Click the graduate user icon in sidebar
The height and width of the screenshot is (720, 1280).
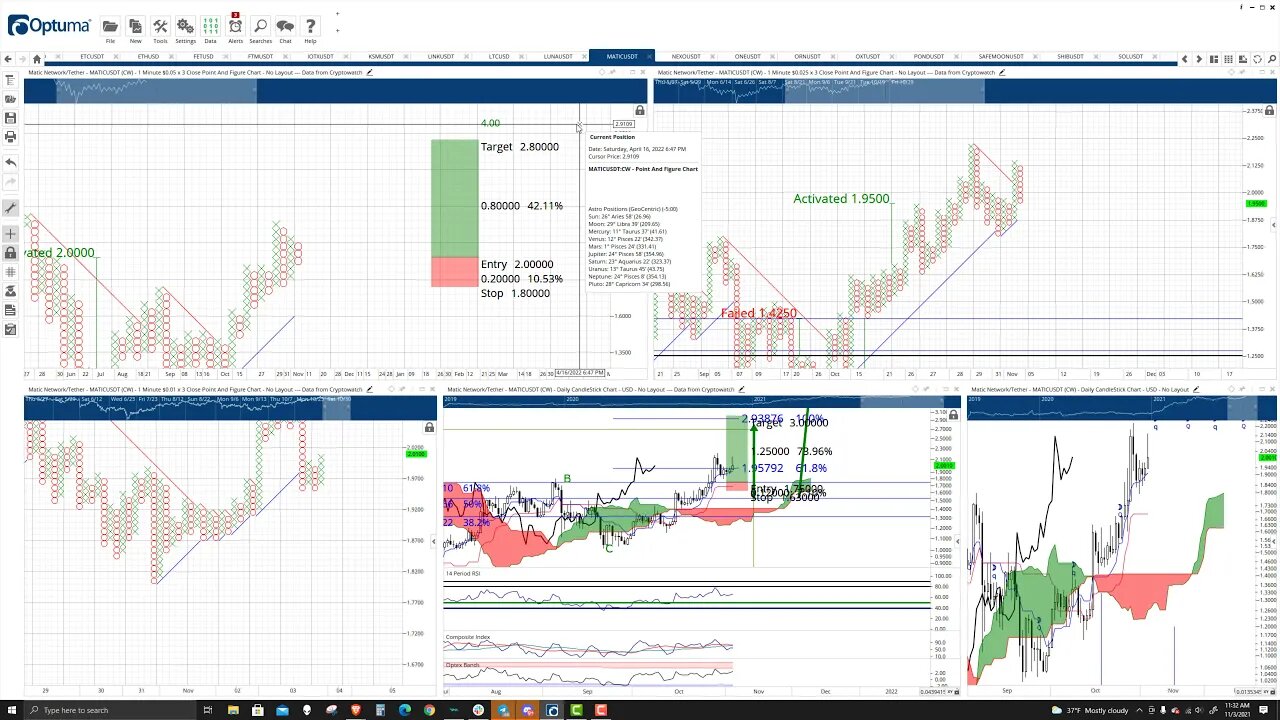click(10, 291)
